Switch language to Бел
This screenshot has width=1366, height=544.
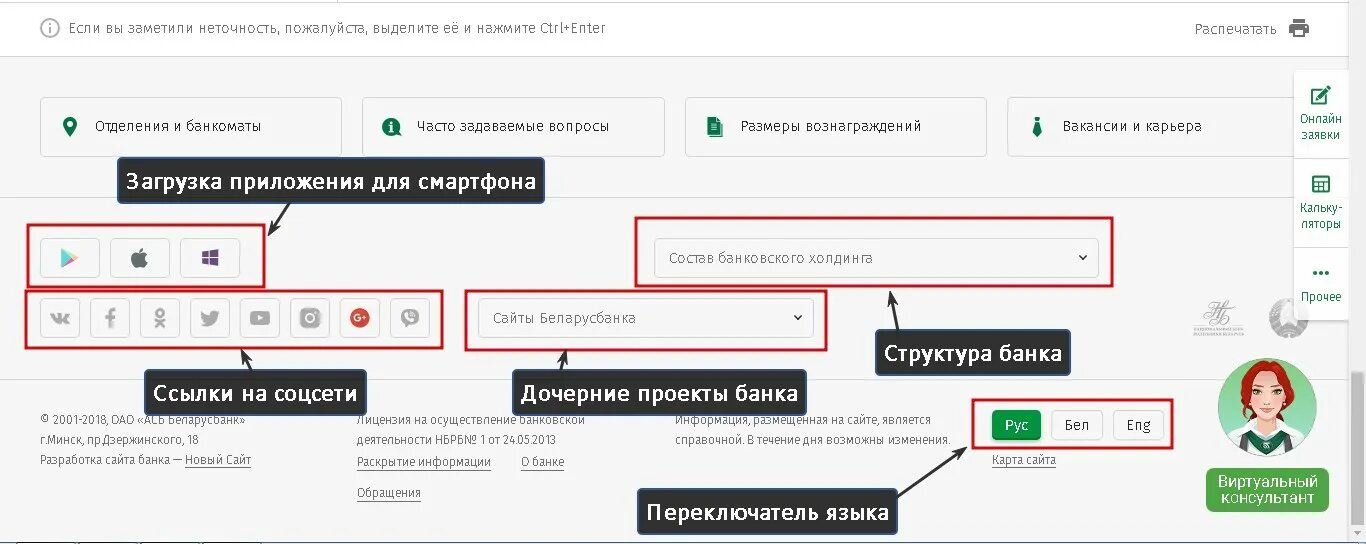(1077, 425)
